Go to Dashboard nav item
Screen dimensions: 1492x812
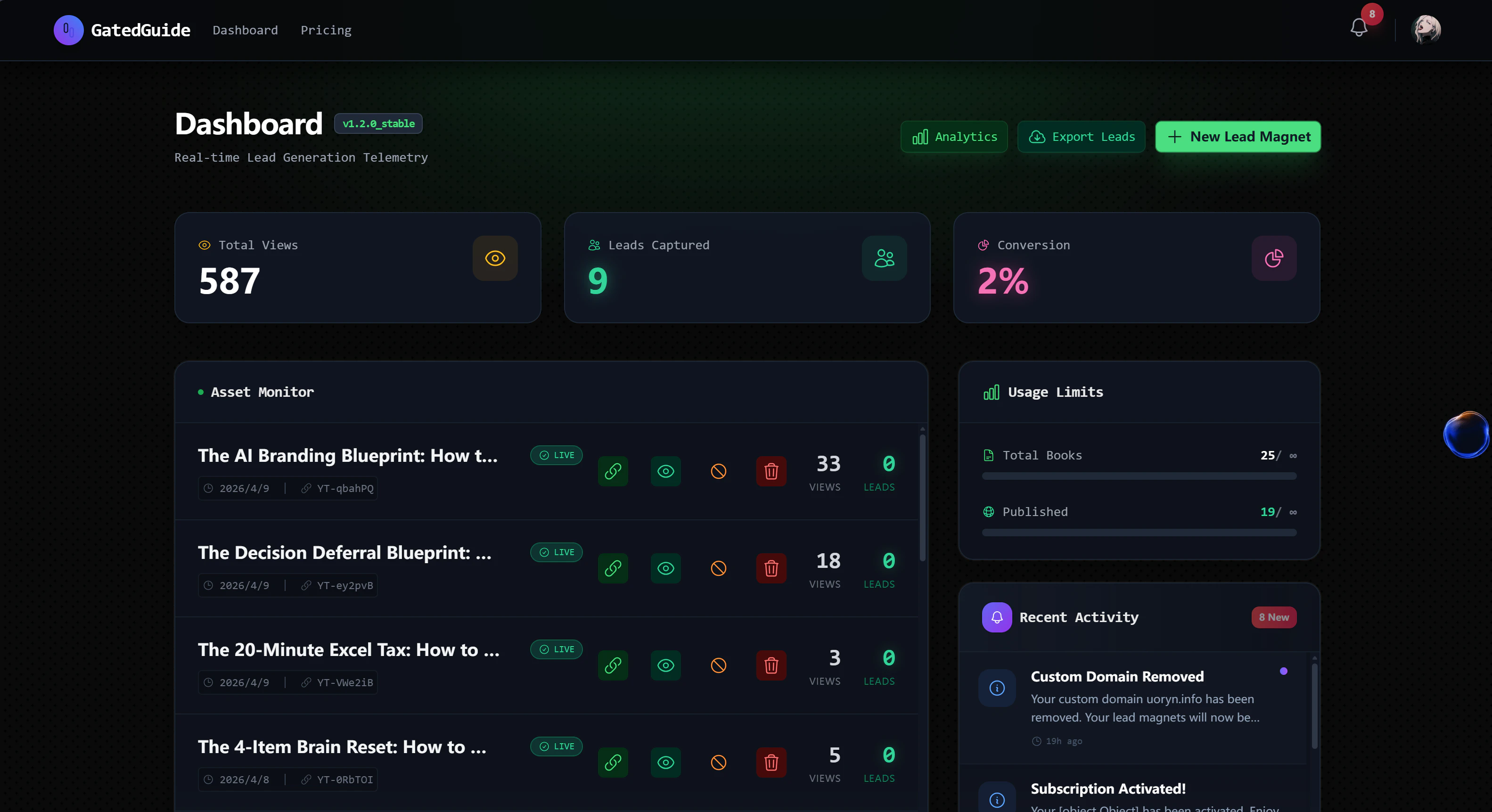coord(245,30)
